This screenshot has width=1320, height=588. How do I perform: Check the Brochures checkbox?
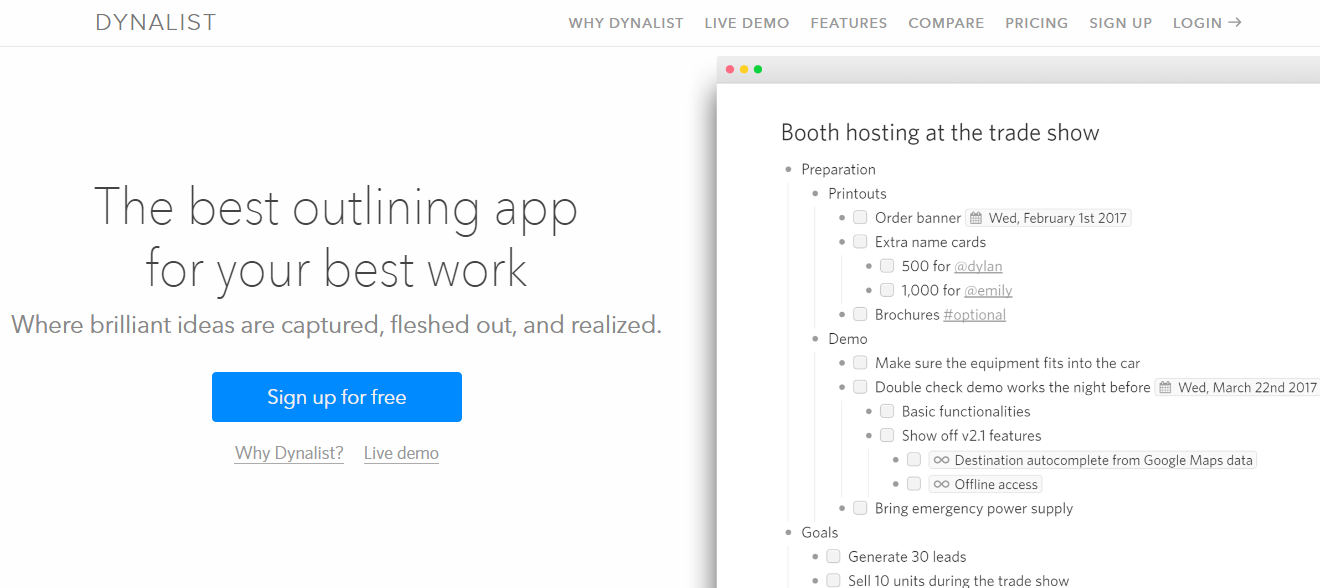coord(860,314)
